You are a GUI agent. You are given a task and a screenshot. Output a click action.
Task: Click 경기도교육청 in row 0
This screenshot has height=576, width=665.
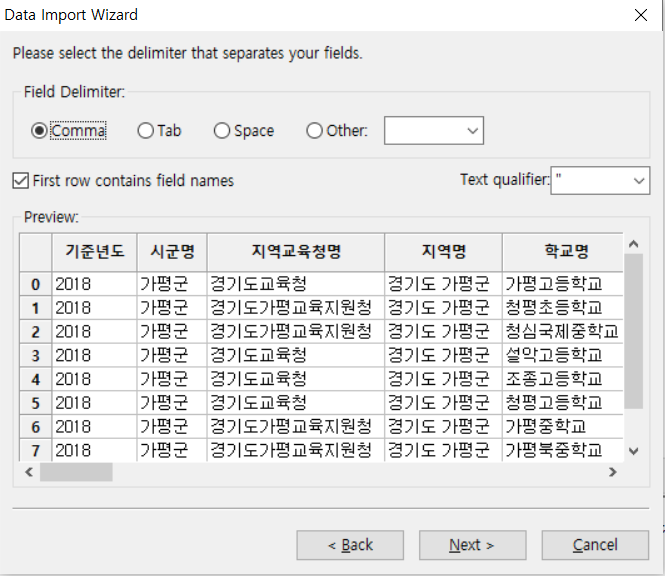click(296, 284)
